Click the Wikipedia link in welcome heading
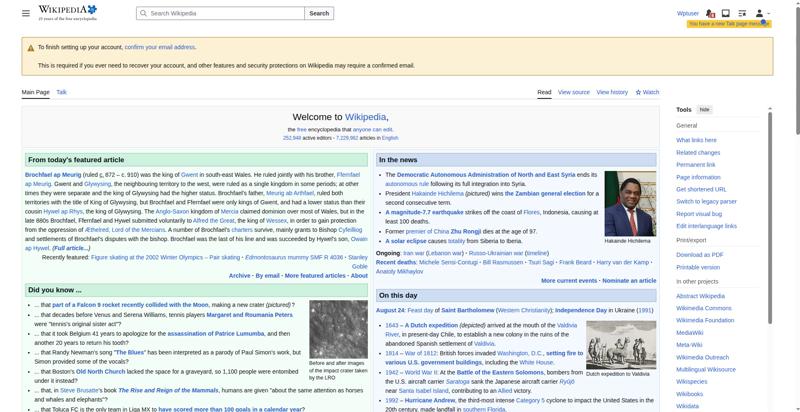The height and width of the screenshot is (412, 800). (365, 117)
